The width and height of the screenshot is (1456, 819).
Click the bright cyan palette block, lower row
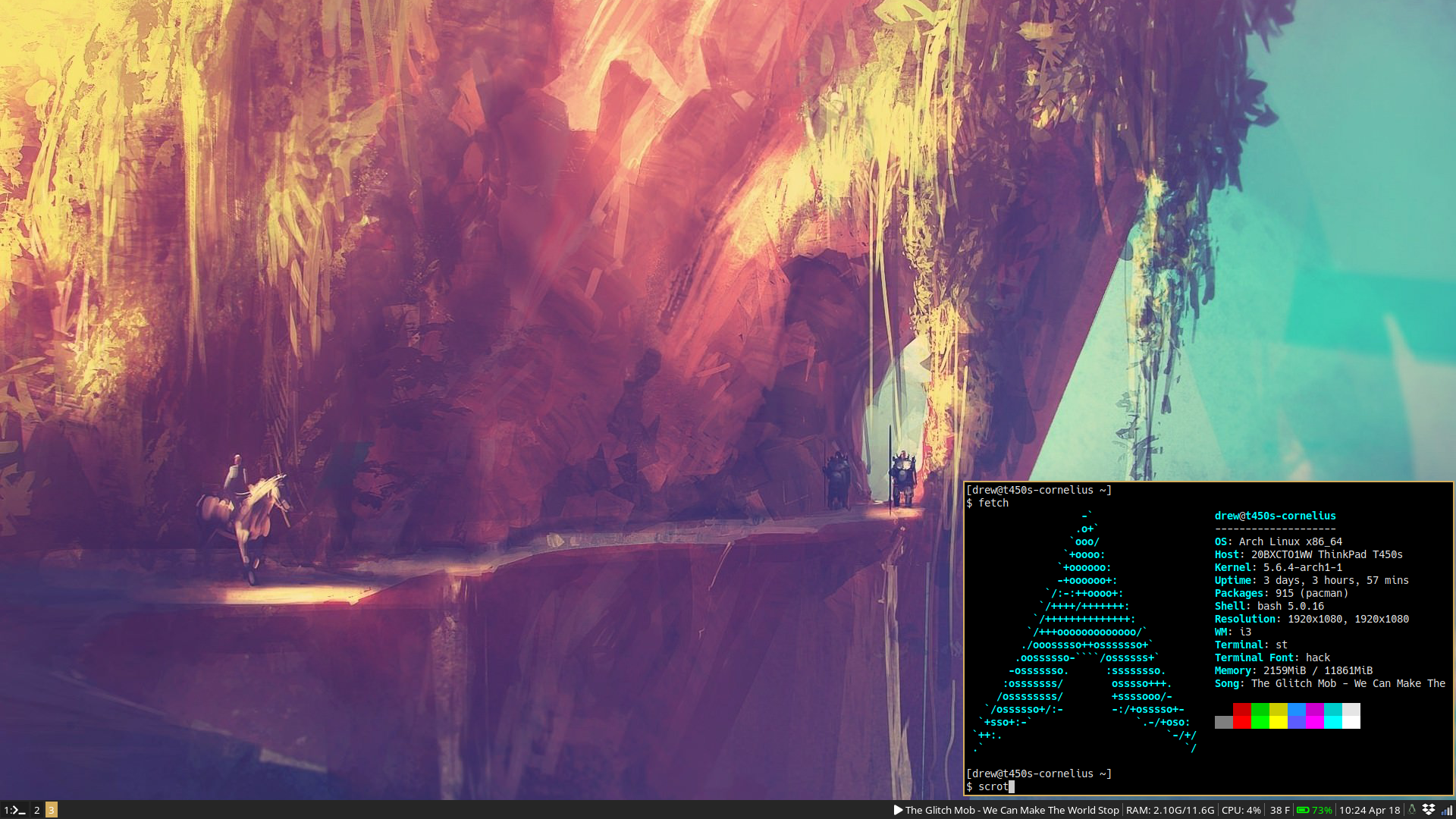click(1332, 722)
